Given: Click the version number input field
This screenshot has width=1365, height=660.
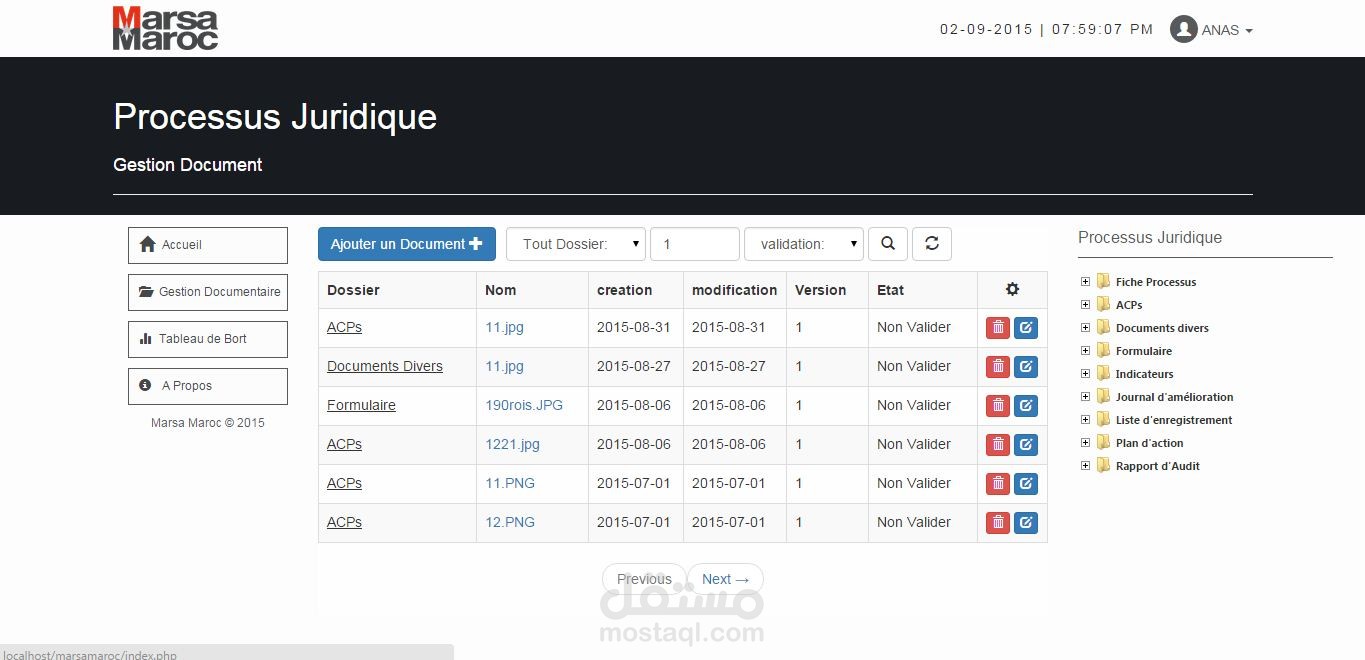Looking at the screenshot, I should pyautogui.click(x=695, y=244).
